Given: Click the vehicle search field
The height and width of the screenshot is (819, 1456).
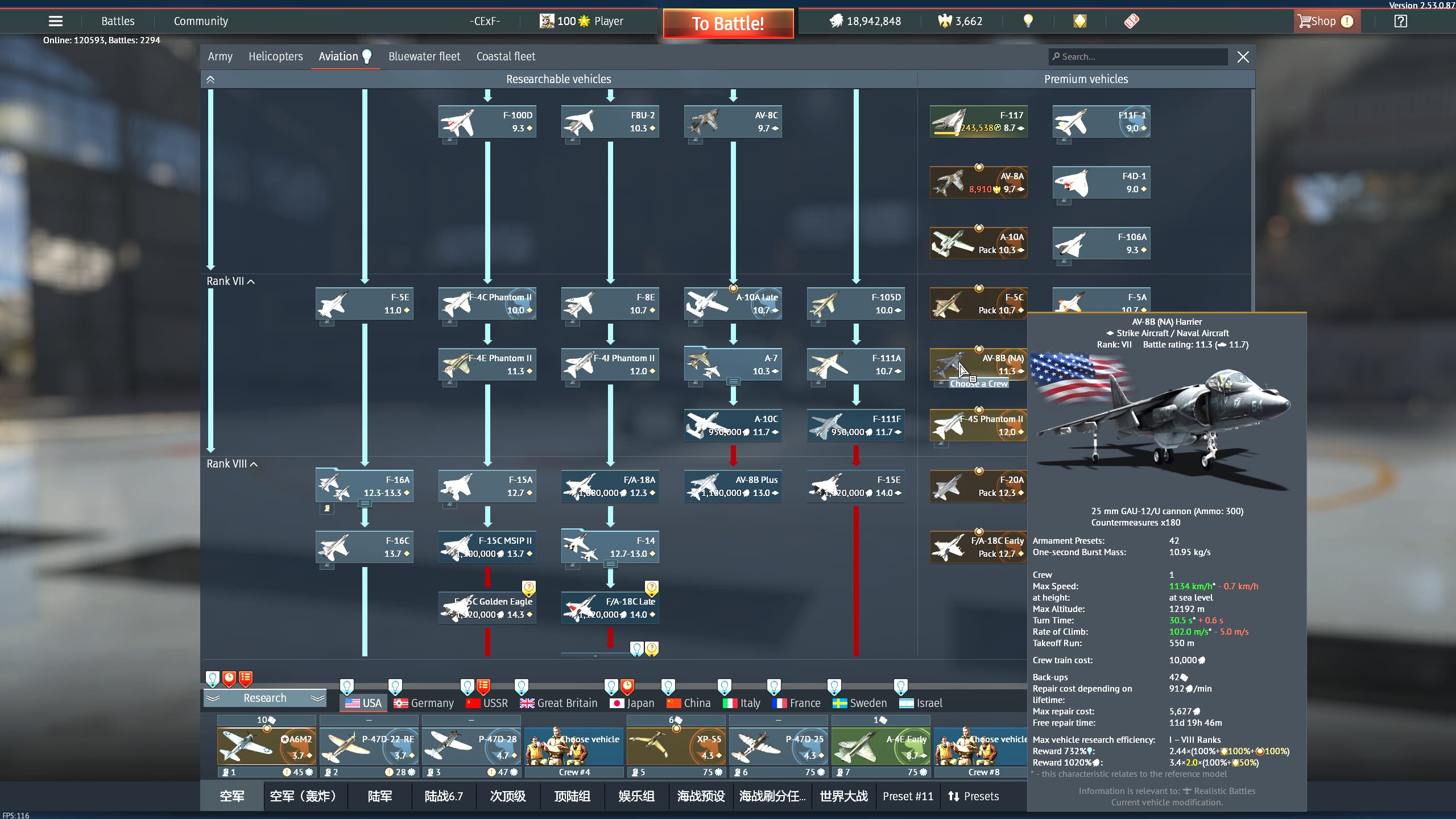Looking at the screenshot, I should pyautogui.click(x=1137, y=56).
